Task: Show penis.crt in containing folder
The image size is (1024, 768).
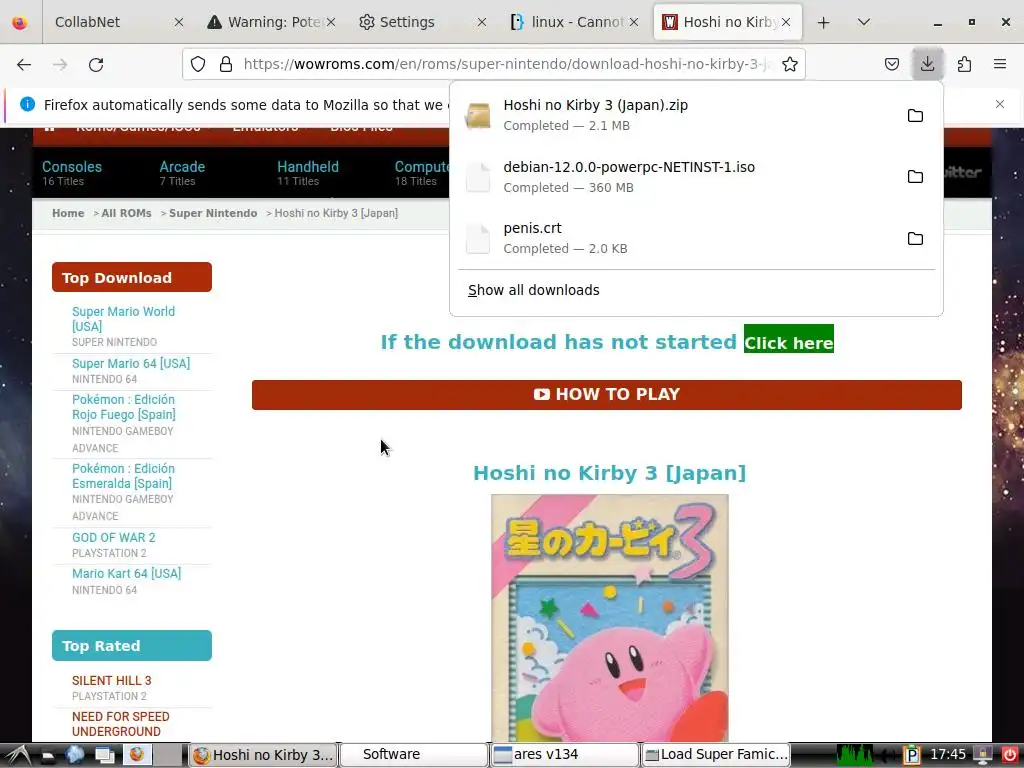Action: [x=915, y=238]
